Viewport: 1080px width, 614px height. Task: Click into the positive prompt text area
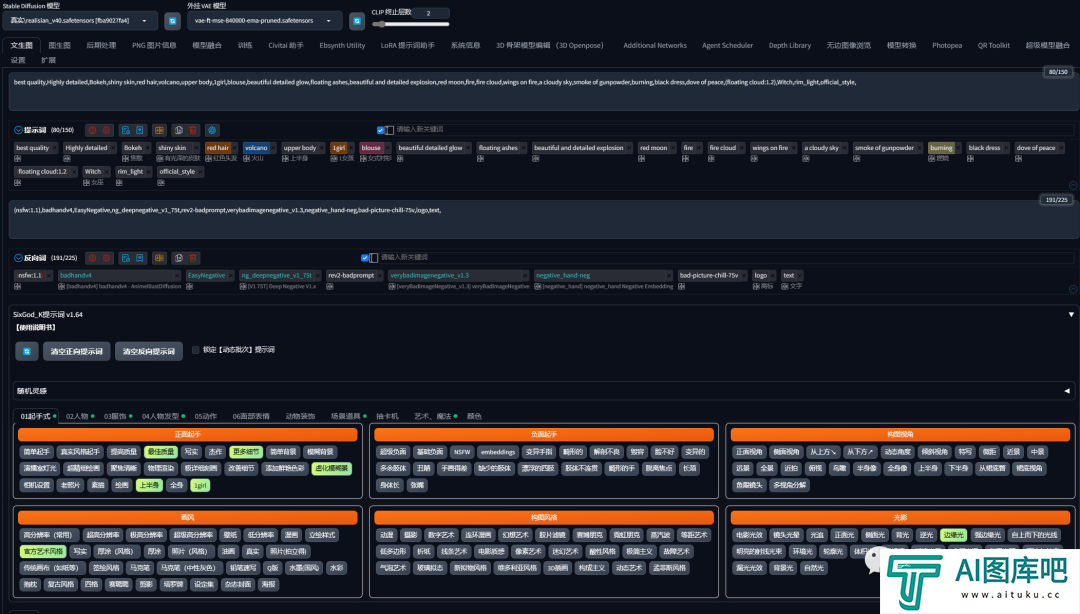(x=543, y=92)
